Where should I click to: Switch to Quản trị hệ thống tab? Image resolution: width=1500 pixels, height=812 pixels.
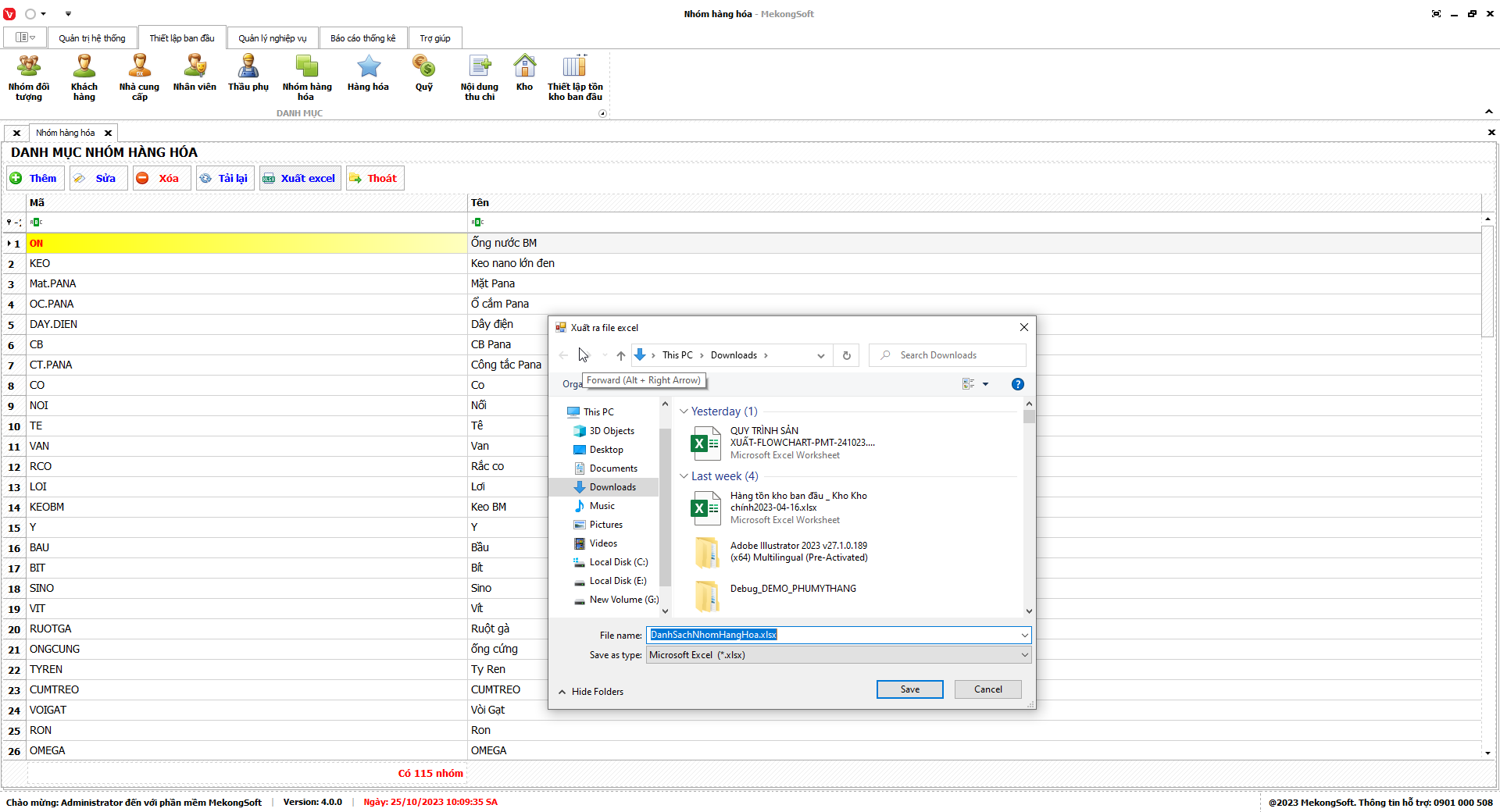point(92,38)
